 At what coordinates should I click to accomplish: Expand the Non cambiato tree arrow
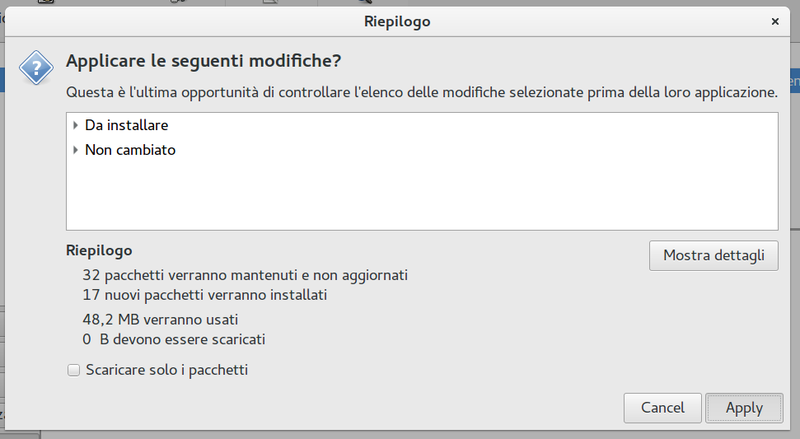pos(75,150)
